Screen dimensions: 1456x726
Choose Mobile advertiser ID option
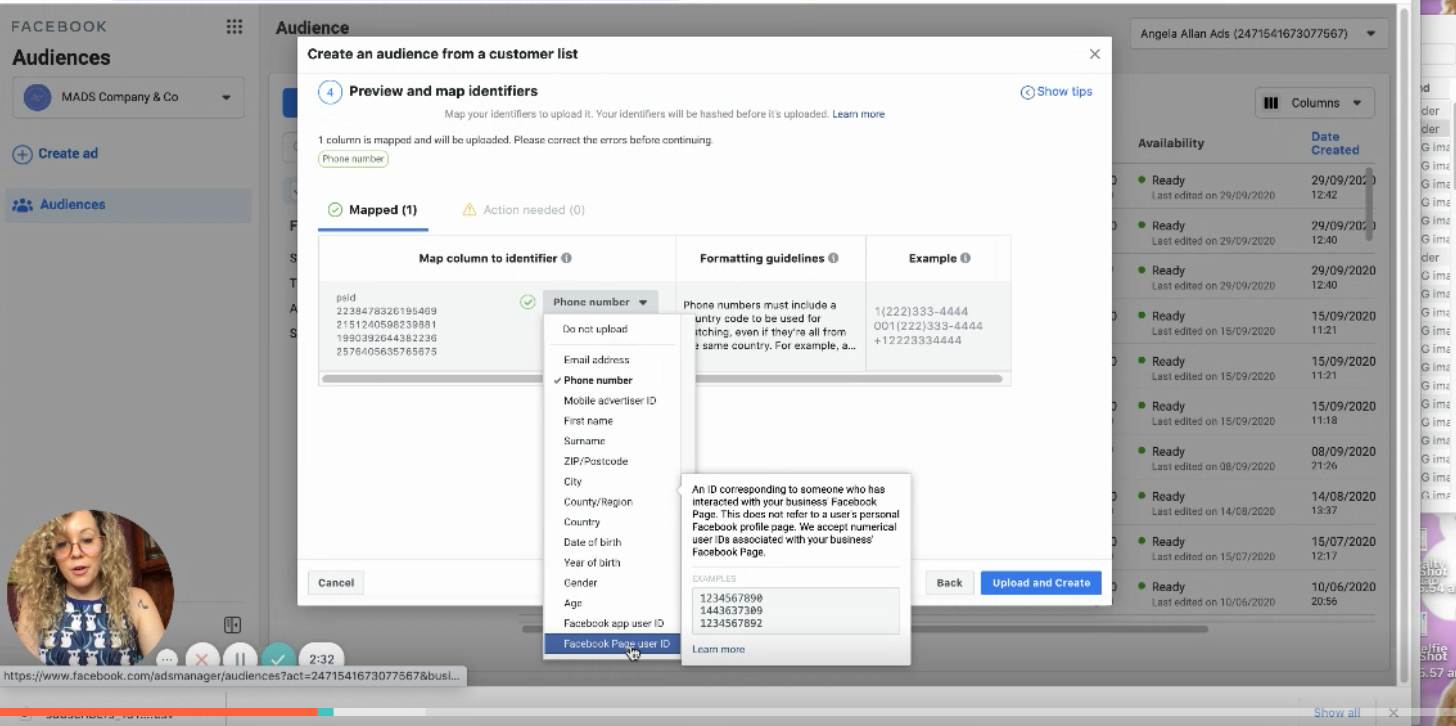(610, 401)
